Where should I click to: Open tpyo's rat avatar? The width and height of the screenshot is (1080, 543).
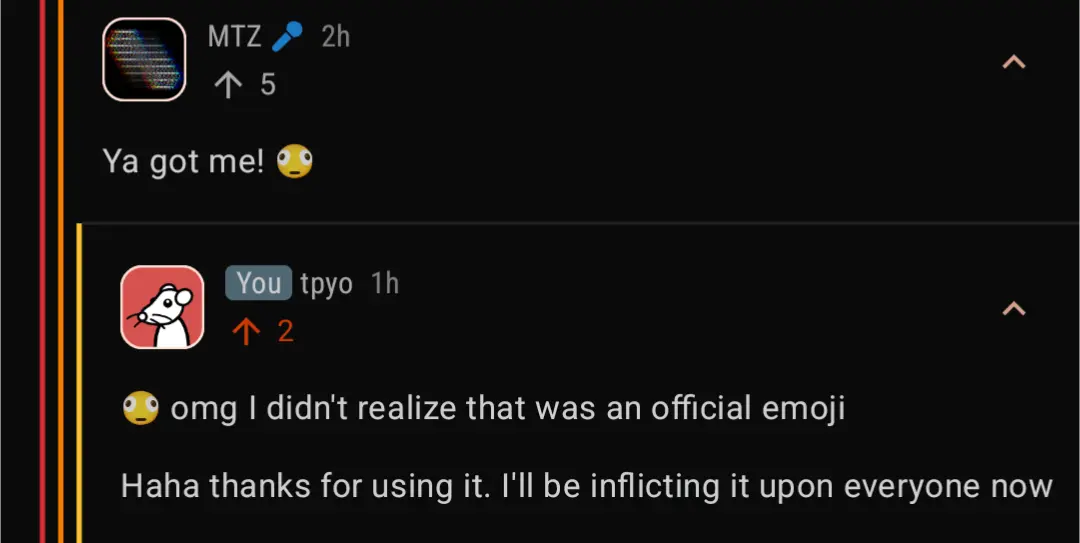tap(162, 307)
